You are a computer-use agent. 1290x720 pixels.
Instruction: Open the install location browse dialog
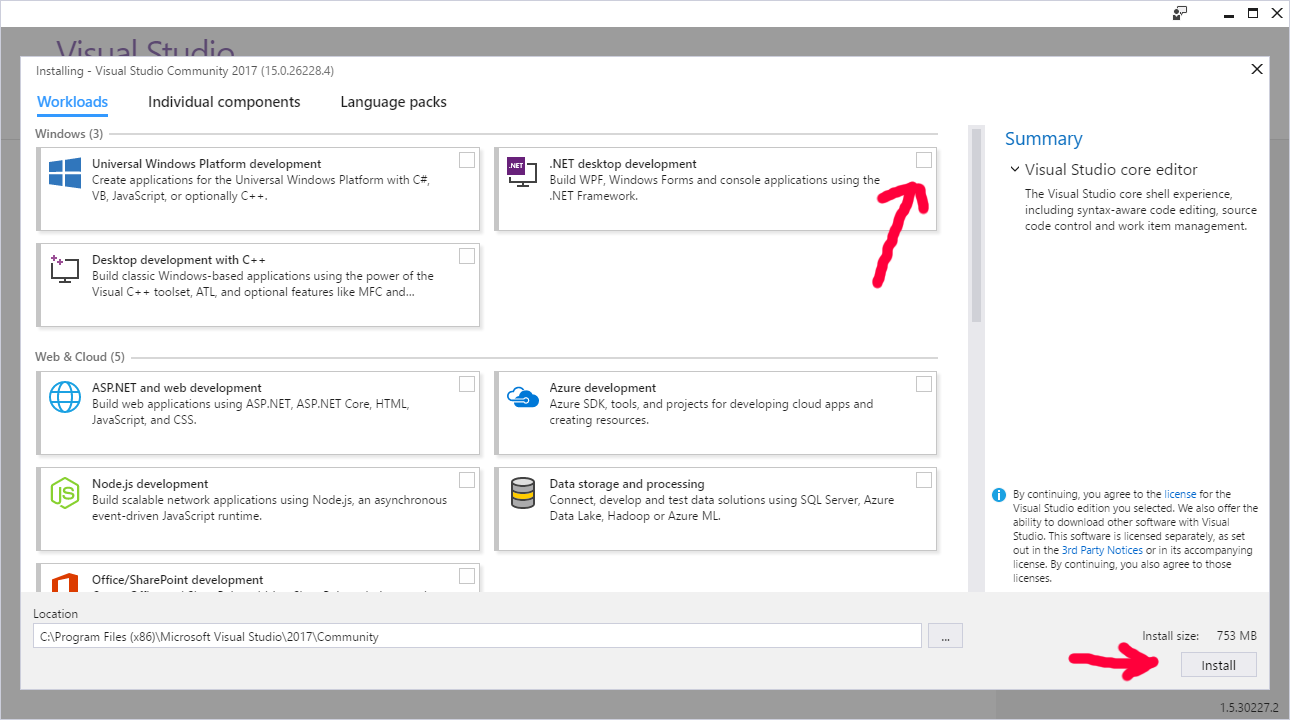[x=944, y=635]
